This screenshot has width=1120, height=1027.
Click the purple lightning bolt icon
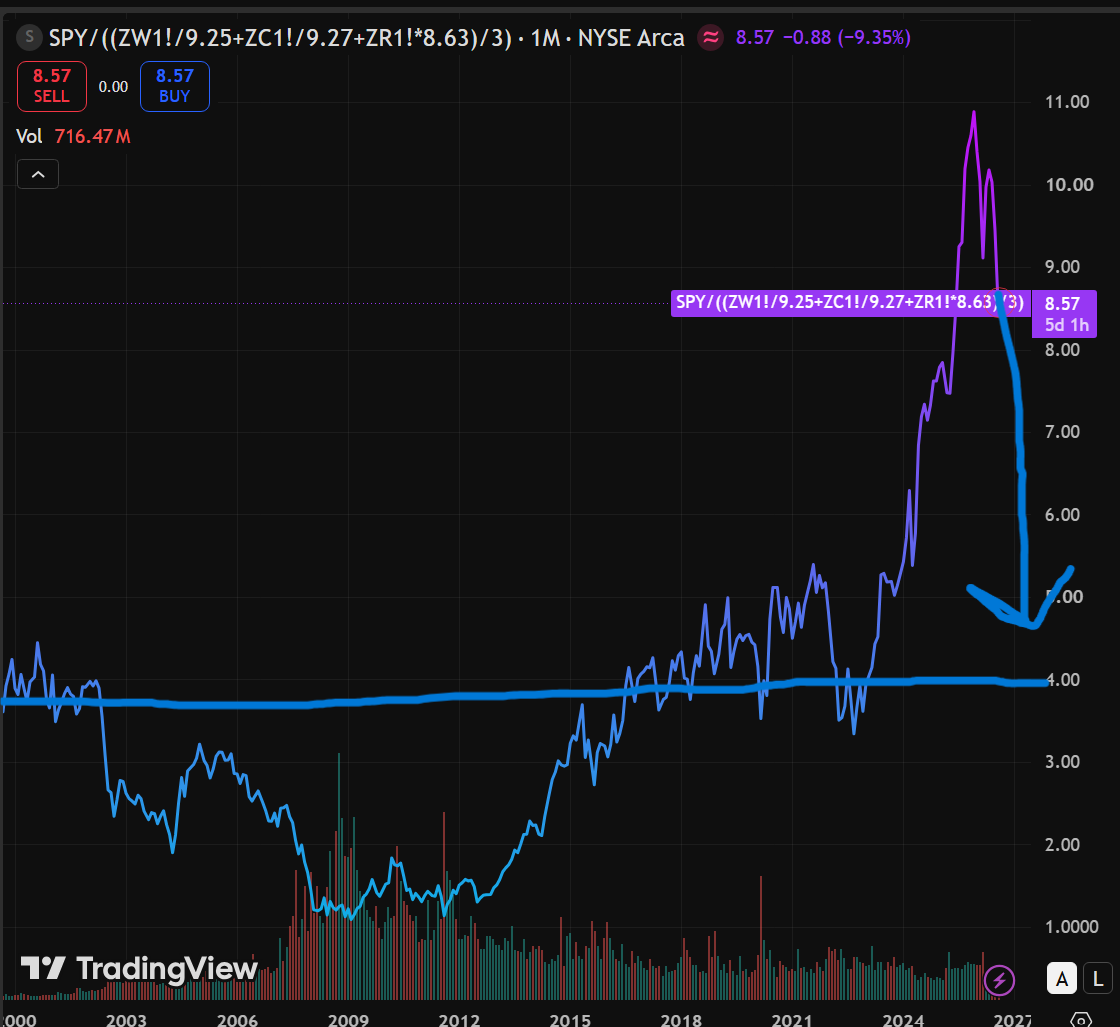point(999,980)
